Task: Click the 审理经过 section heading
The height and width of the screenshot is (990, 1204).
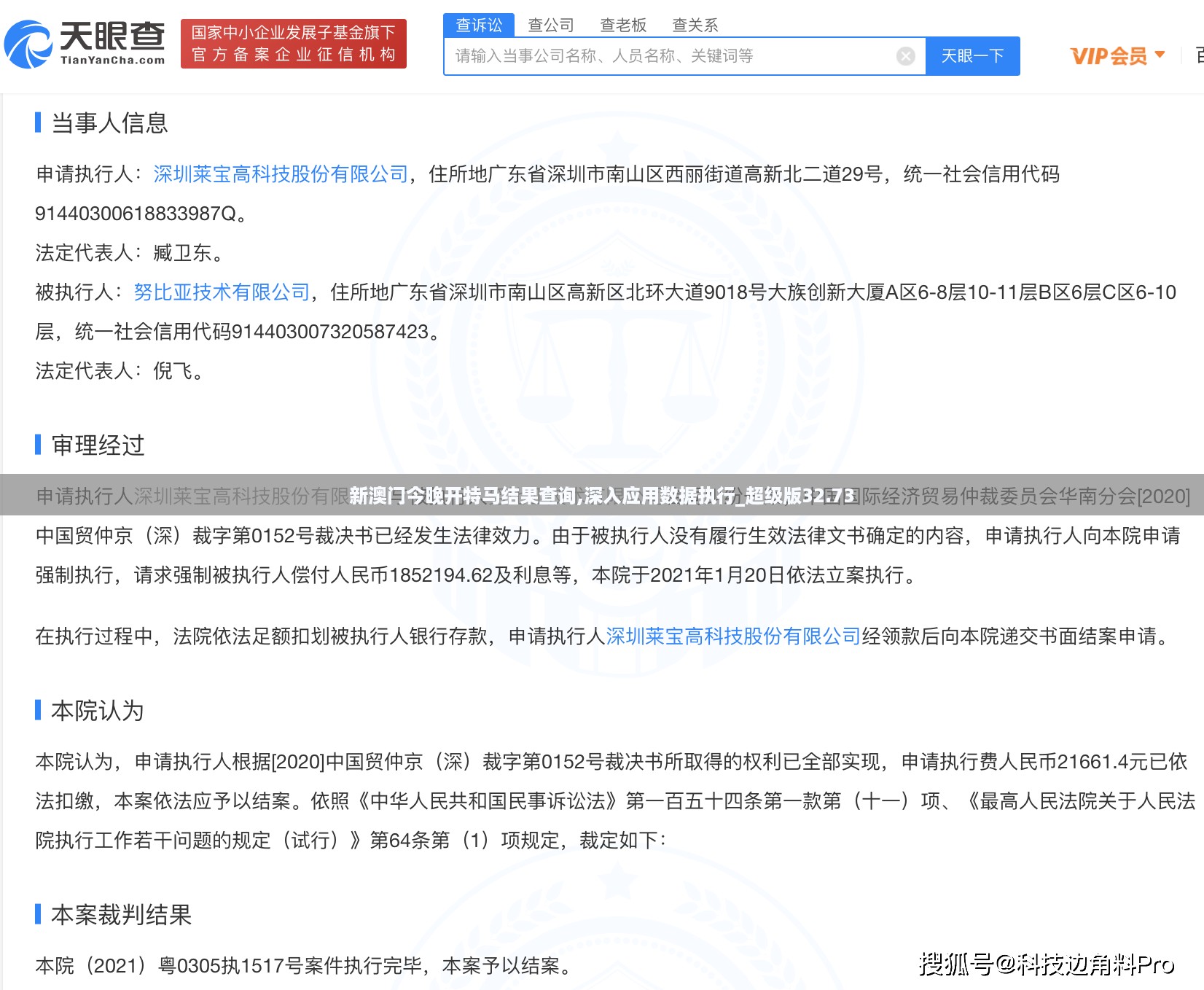Action: click(98, 445)
